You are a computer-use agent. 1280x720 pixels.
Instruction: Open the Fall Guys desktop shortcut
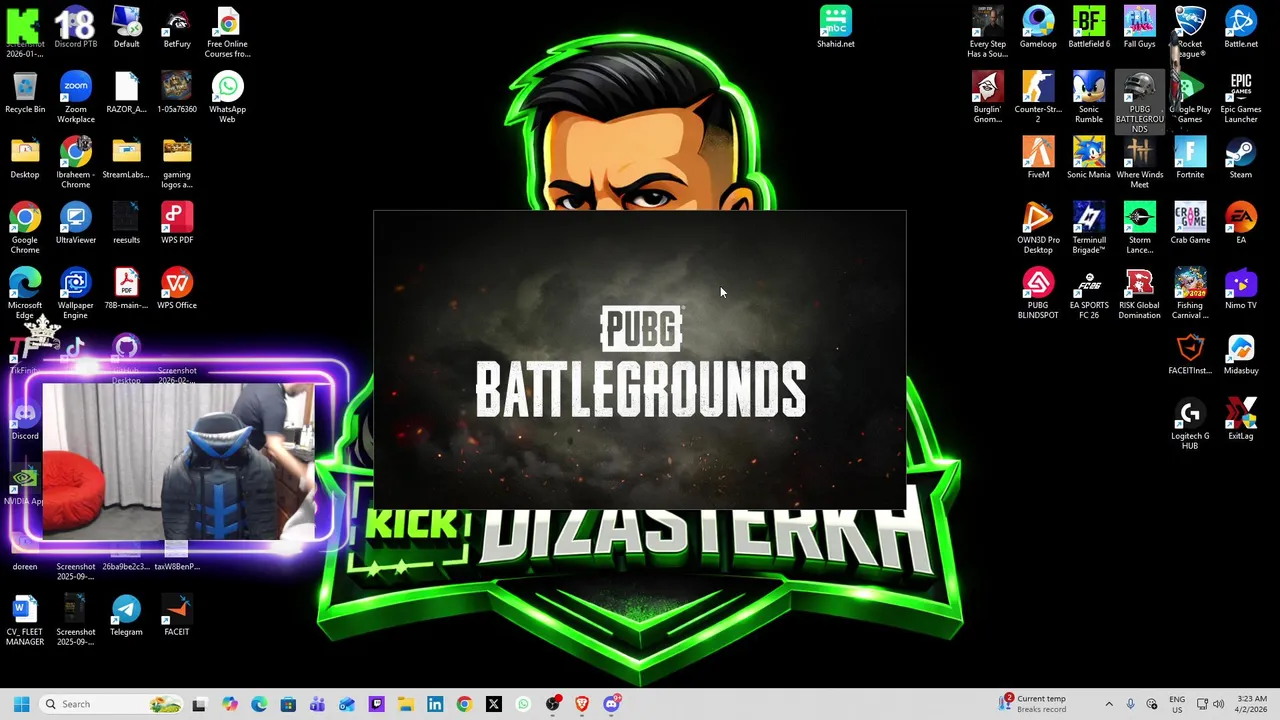(1139, 27)
